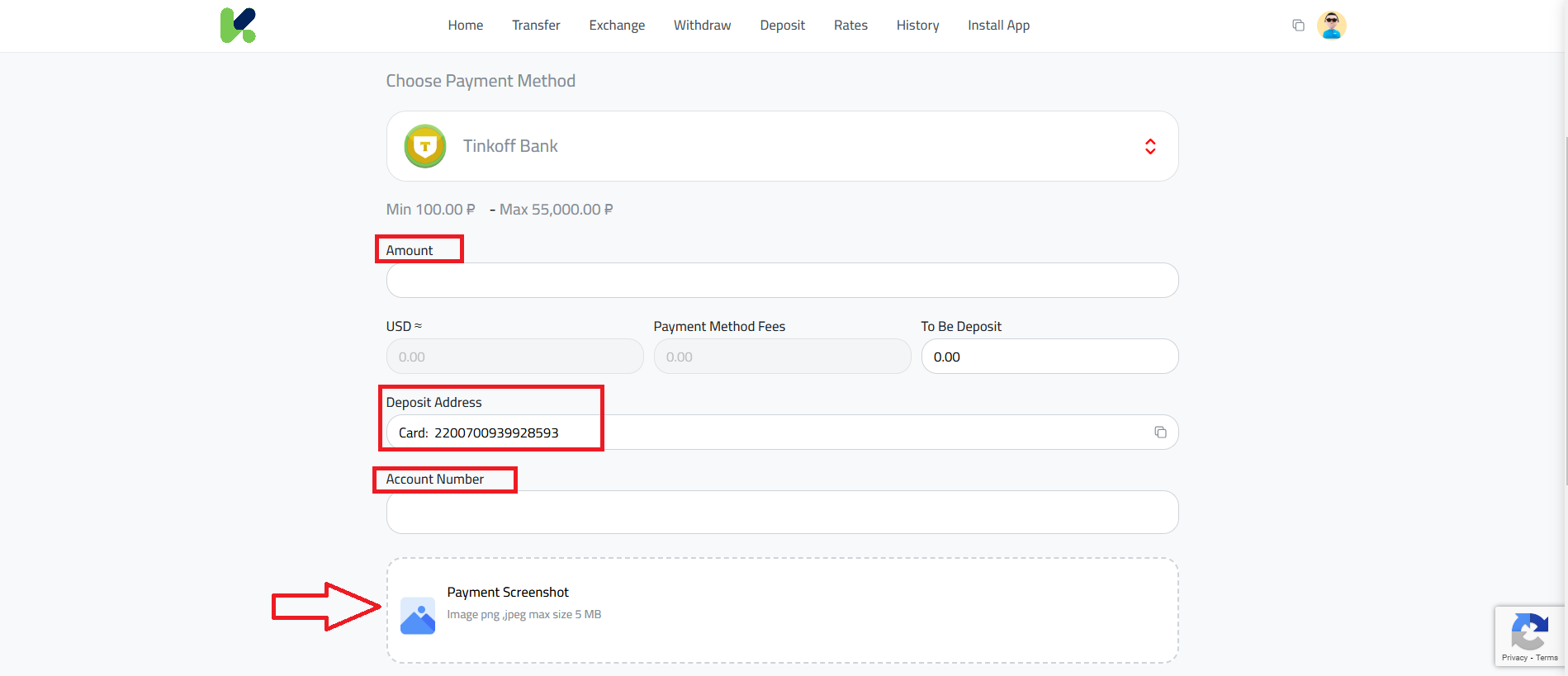The width and height of the screenshot is (1568, 676).
Task: Expand the Tinkoff Bank payment method arrows
Action: click(x=1150, y=146)
